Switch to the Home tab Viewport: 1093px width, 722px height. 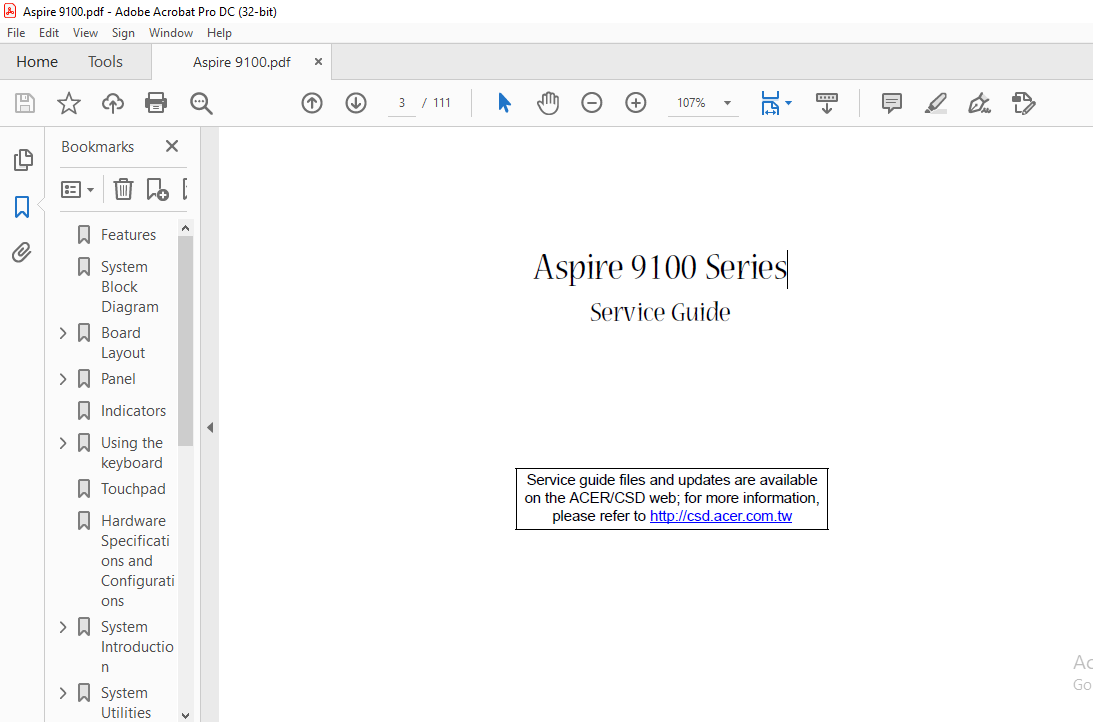tap(37, 62)
